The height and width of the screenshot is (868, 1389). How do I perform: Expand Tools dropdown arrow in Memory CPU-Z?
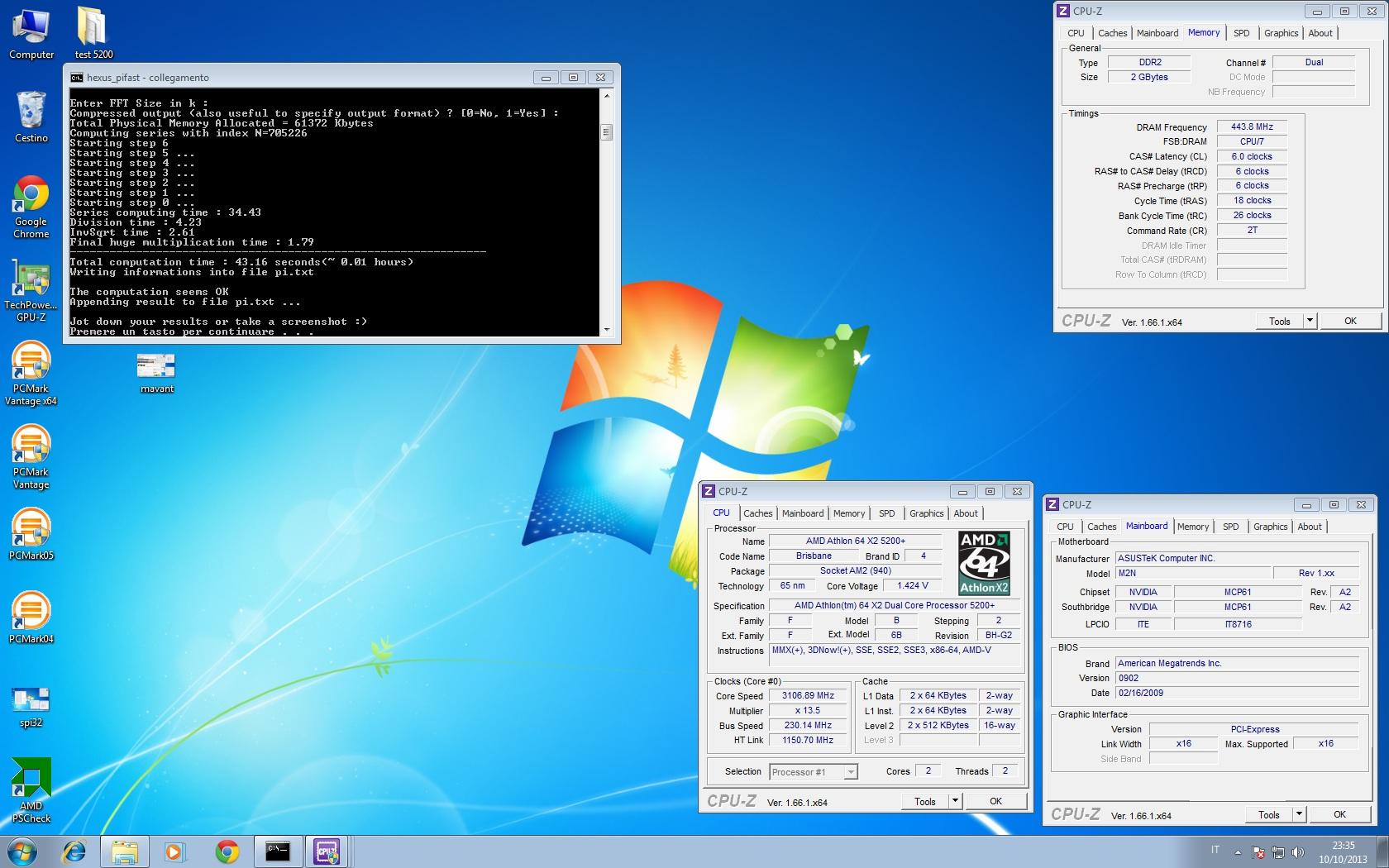click(1310, 321)
